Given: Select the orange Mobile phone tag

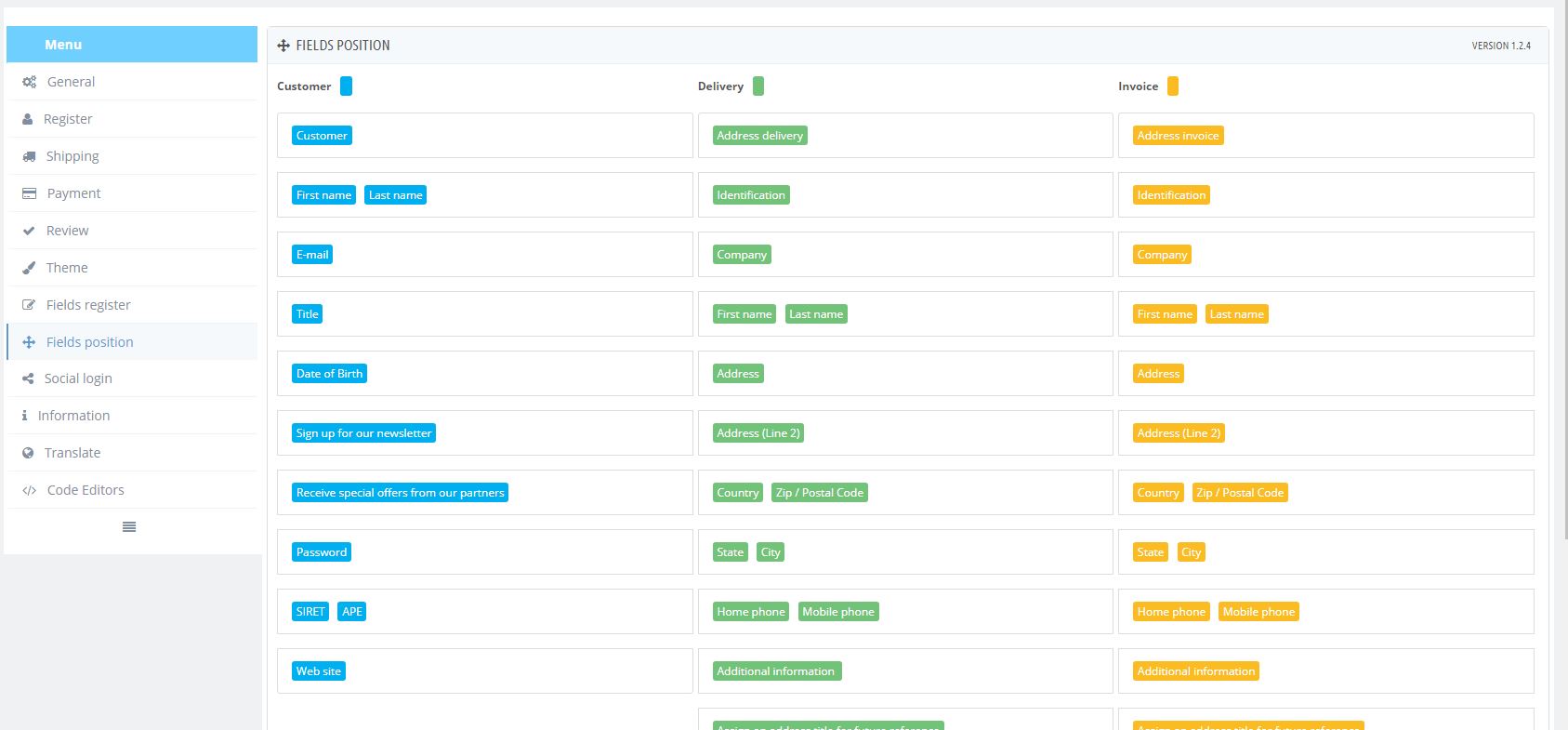Looking at the screenshot, I should (x=1258, y=612).
